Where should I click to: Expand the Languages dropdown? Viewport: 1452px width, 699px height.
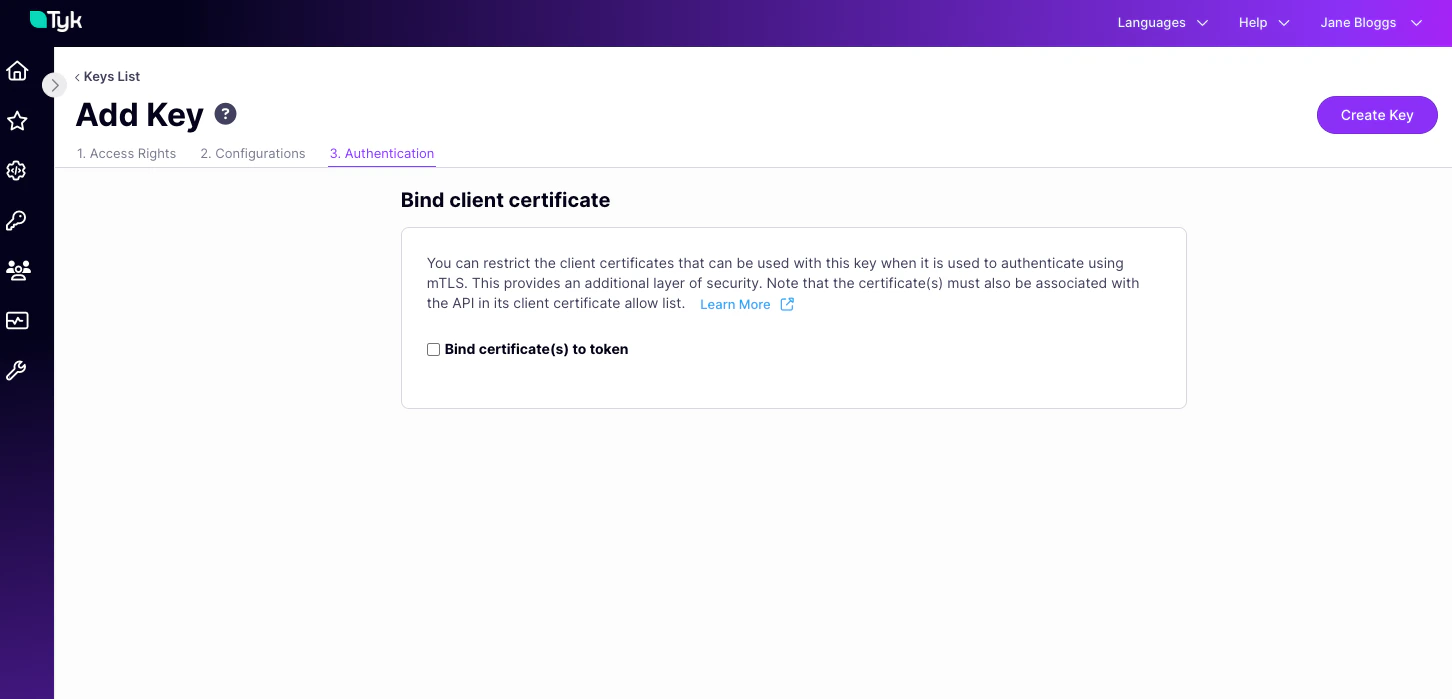click(x=1162, y=22)
